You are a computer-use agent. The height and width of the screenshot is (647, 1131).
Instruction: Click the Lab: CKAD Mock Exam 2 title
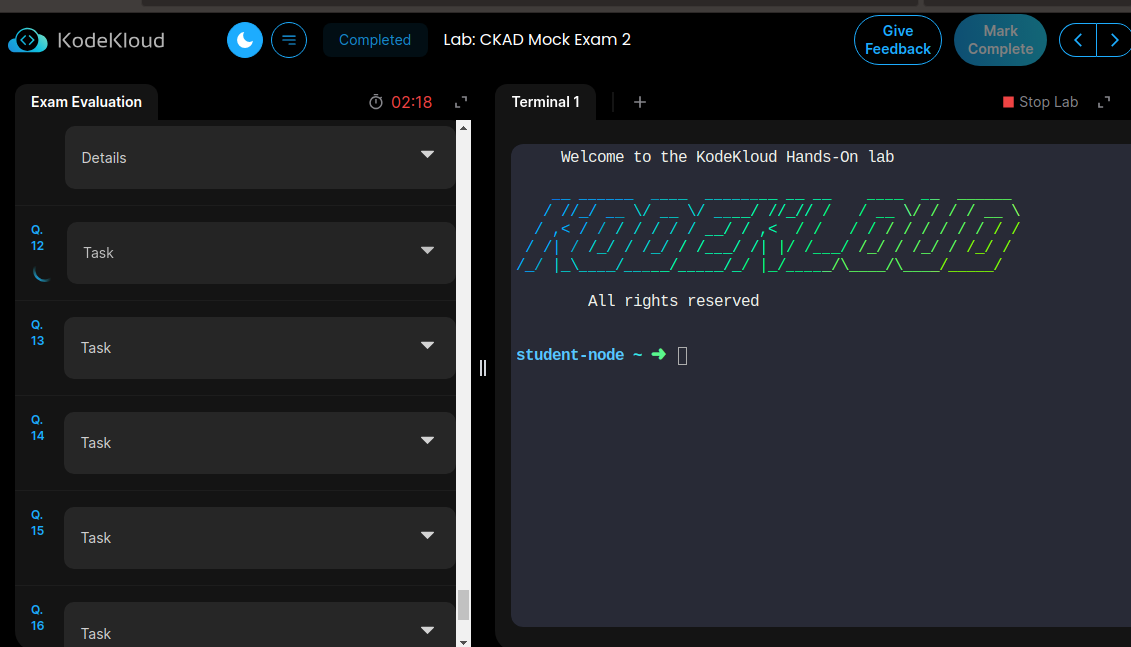coord(537,40)
